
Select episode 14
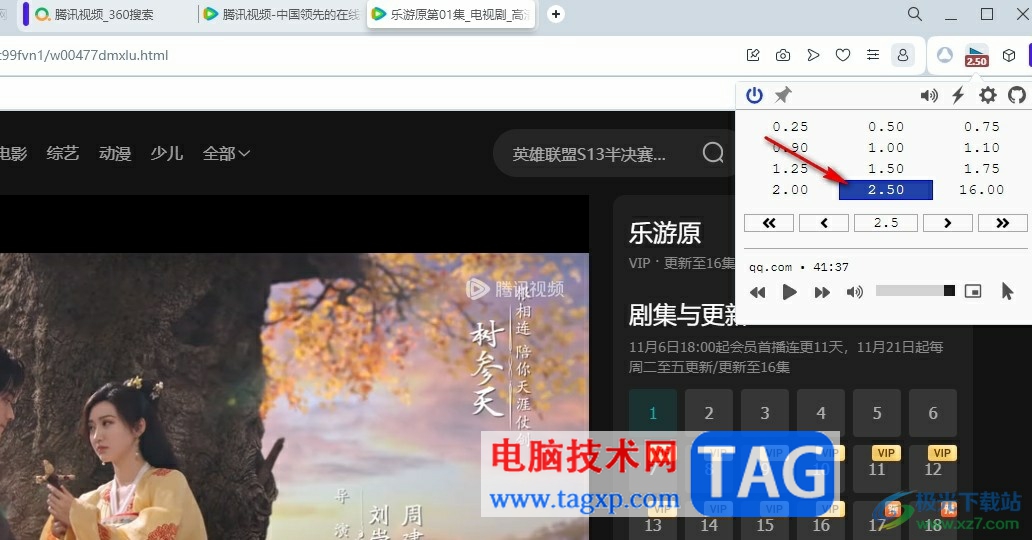(x=709, y=524)
